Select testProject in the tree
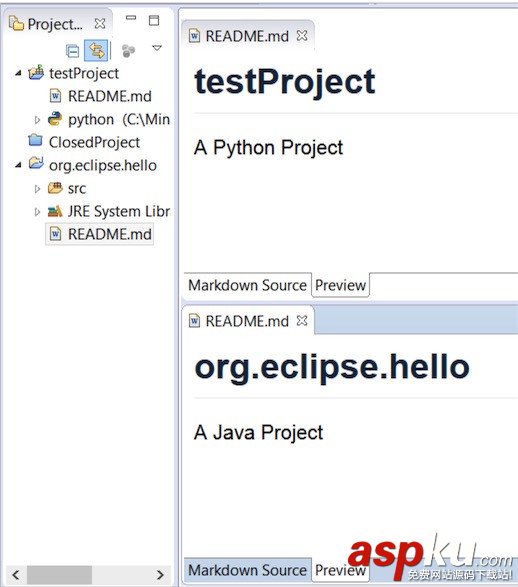 (84, 73)
